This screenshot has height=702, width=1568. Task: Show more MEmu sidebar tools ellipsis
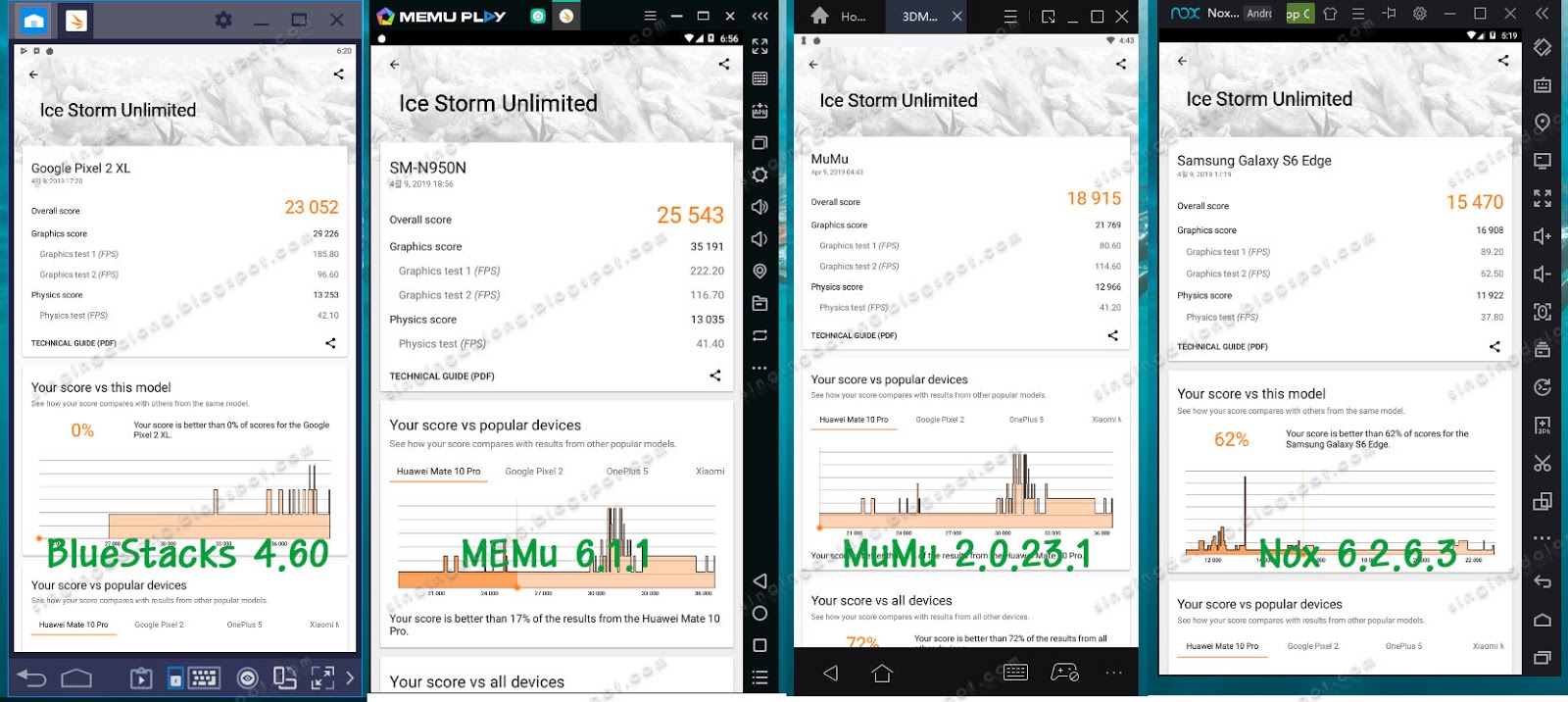(x=759, y=368)
